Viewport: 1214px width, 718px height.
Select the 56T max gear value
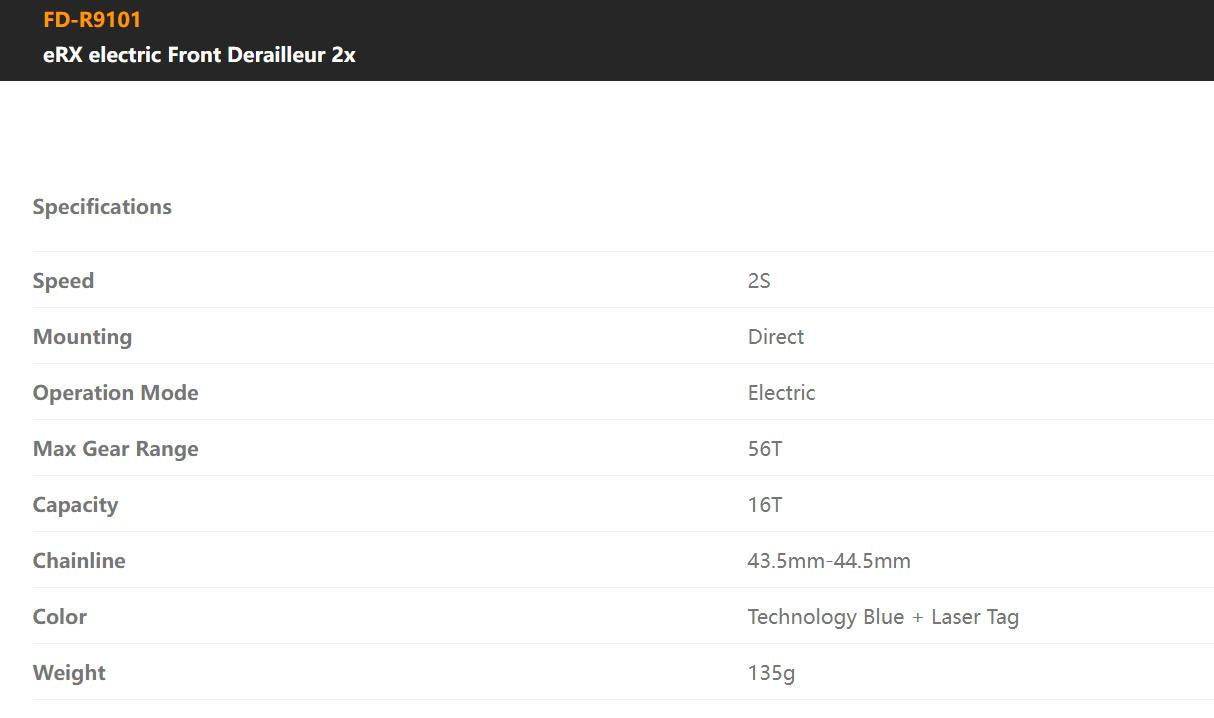pos(764,449)
